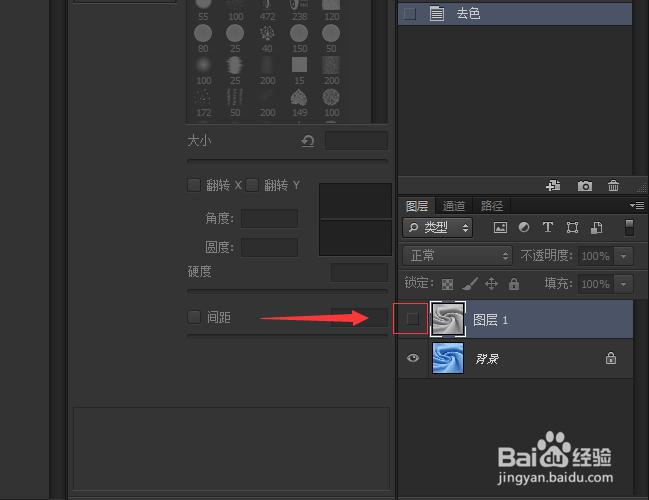Delete current history state with trash icon
The width and height of the screenshot is (649, 500).
point(613,186)
